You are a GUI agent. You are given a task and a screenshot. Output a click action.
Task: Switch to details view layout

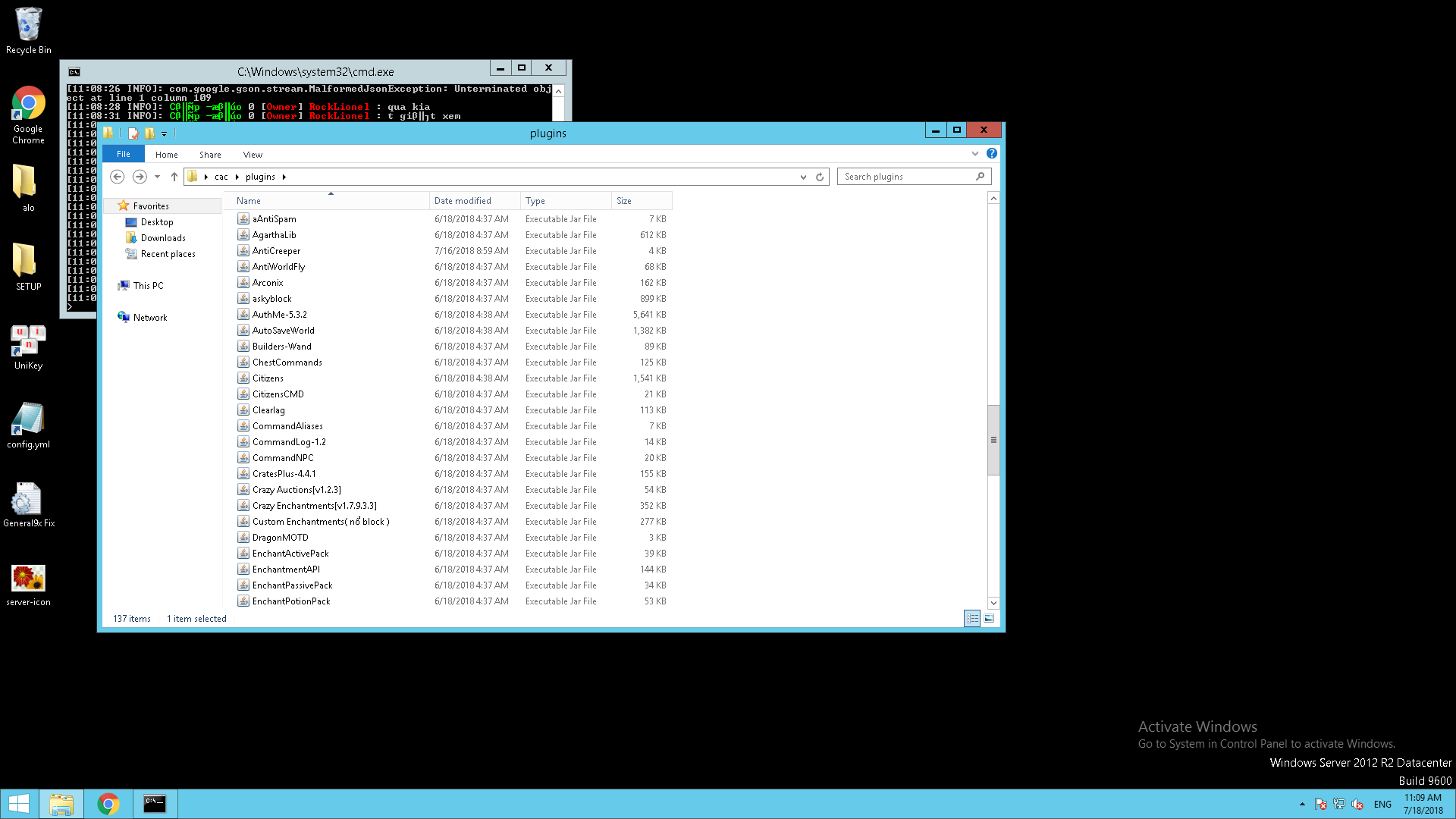(x=972, y=619)
